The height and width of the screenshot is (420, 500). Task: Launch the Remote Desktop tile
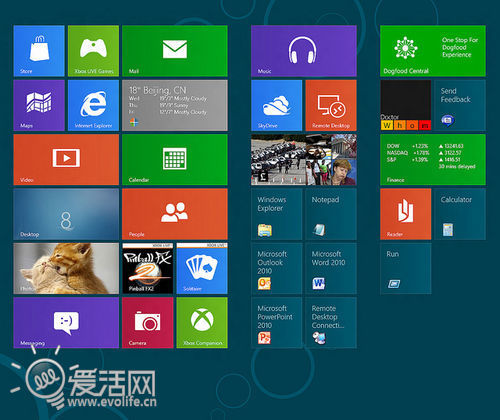pyautogui.click(x=331, y=105)
